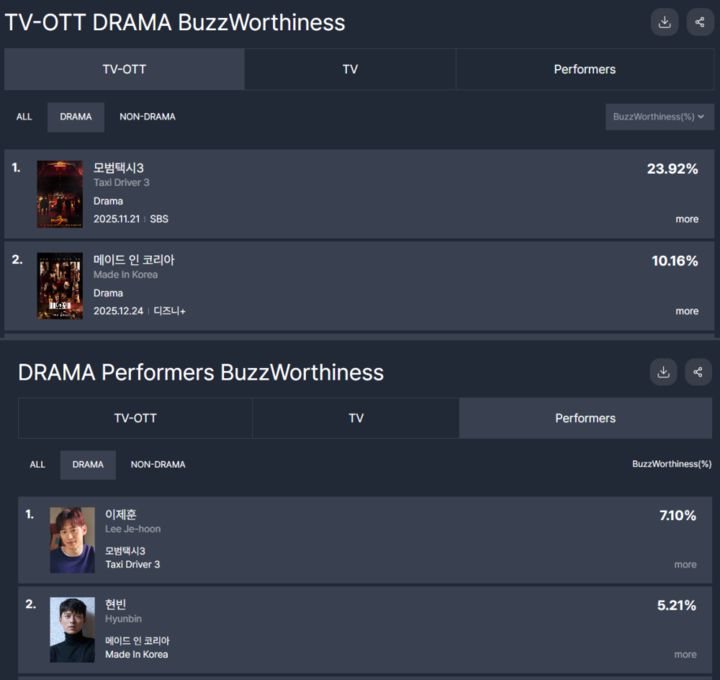Click Hyunbin's profile photo
The height and width of the screenshot is (680, 720).
(x=72, y=630)
